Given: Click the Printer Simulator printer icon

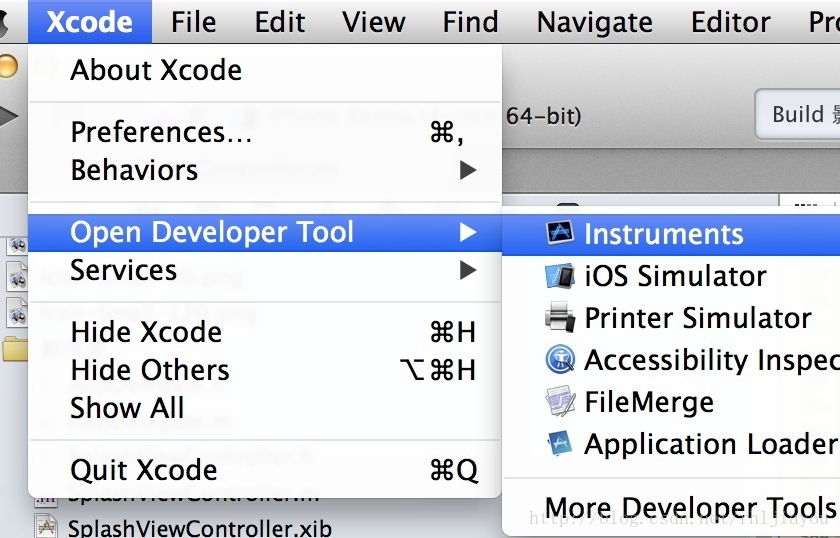Looking at the screenshot, I should pos(559,318).
